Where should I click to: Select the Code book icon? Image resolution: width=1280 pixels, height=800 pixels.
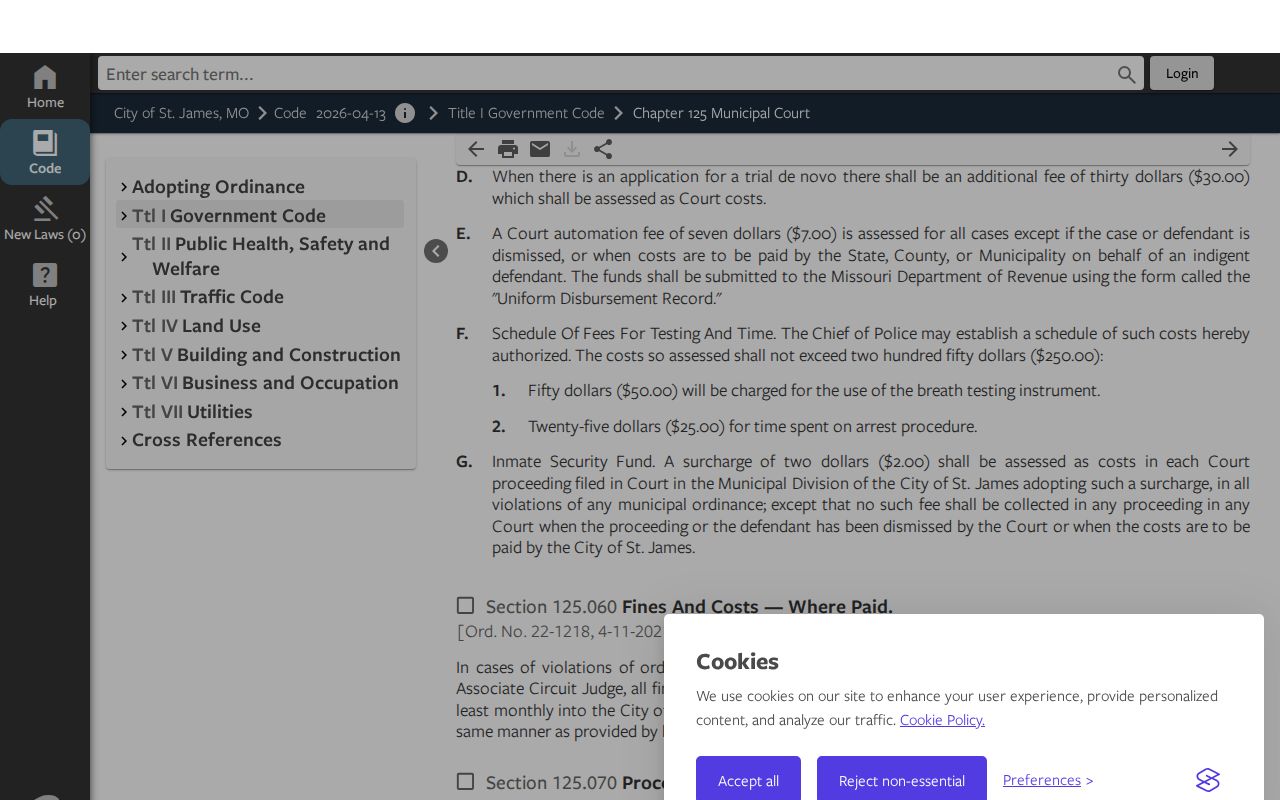(x=45, y=143)
